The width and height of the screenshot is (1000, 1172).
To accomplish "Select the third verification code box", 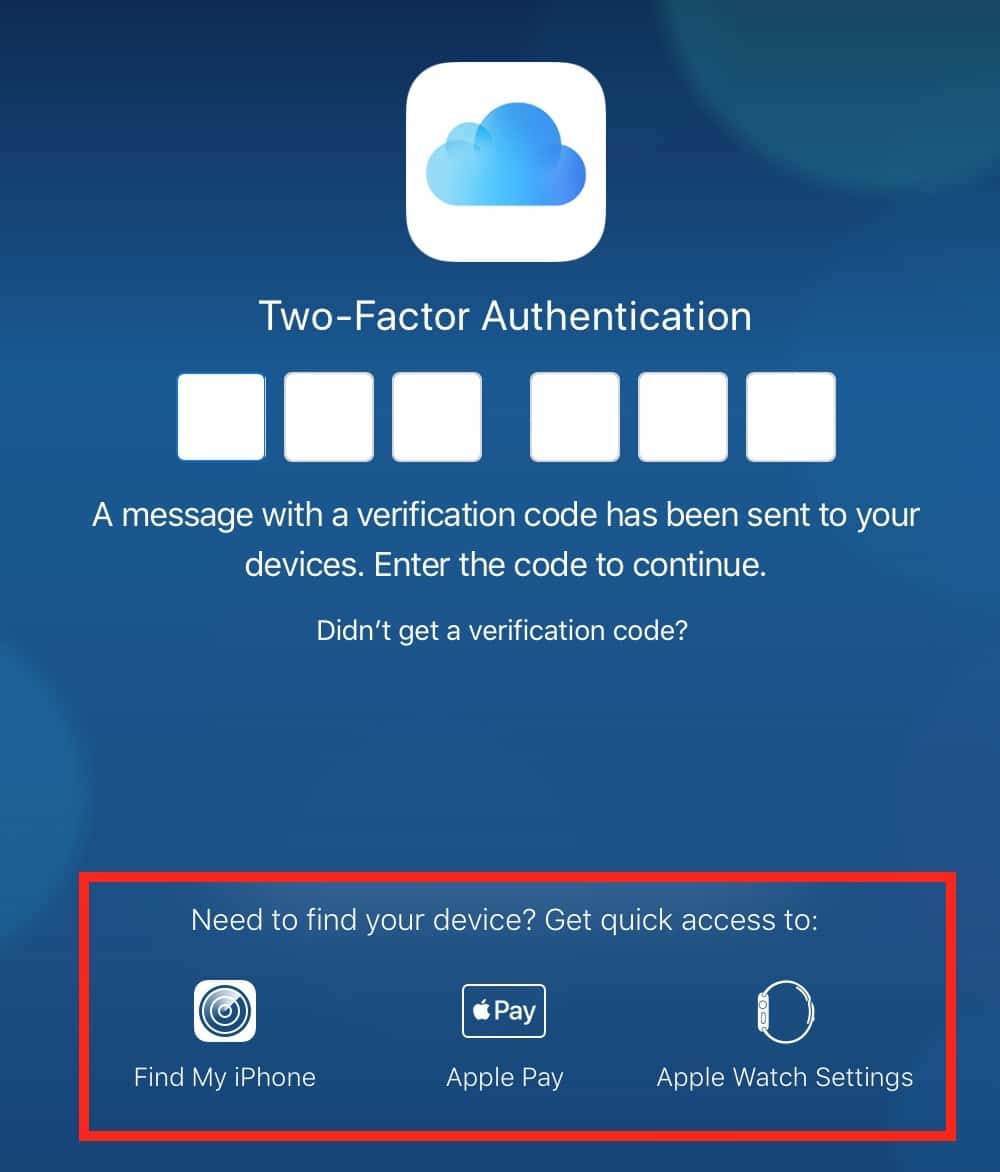I will pyautogui.click(x=437, y=417).
